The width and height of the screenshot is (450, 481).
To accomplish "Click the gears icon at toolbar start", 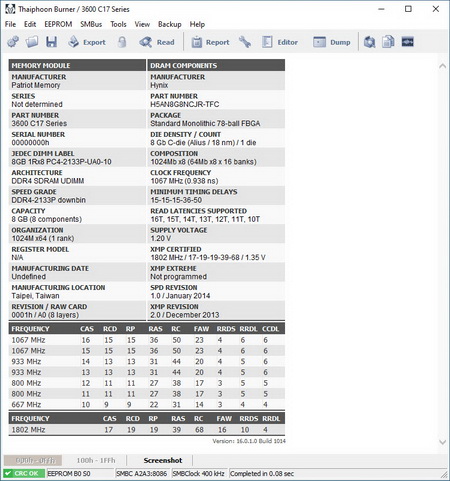I will click(13, 42).
